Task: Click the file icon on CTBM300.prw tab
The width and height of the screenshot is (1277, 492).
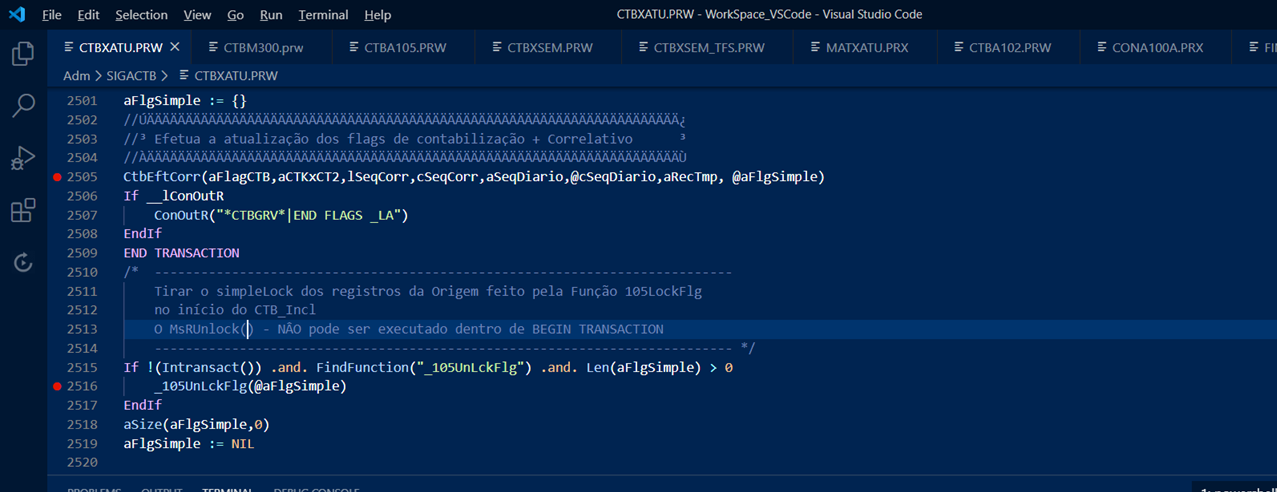Action: 214,47
